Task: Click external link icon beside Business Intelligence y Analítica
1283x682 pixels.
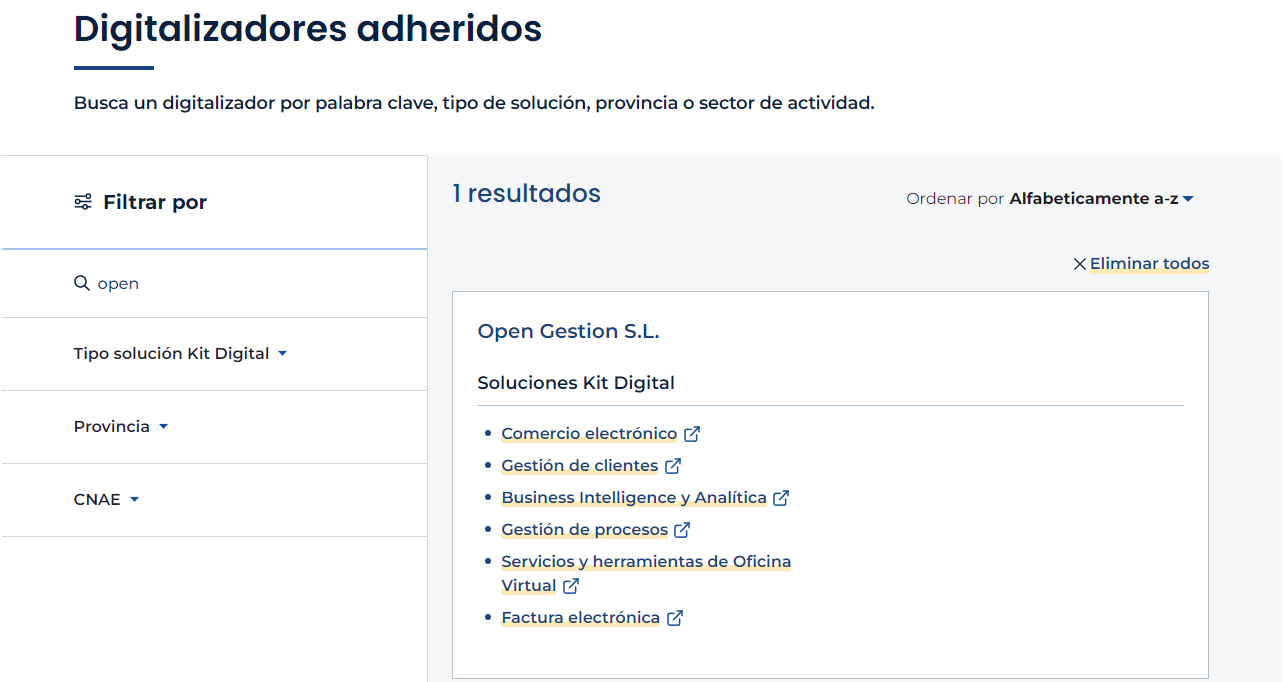Action: click(x=781, y=498)
